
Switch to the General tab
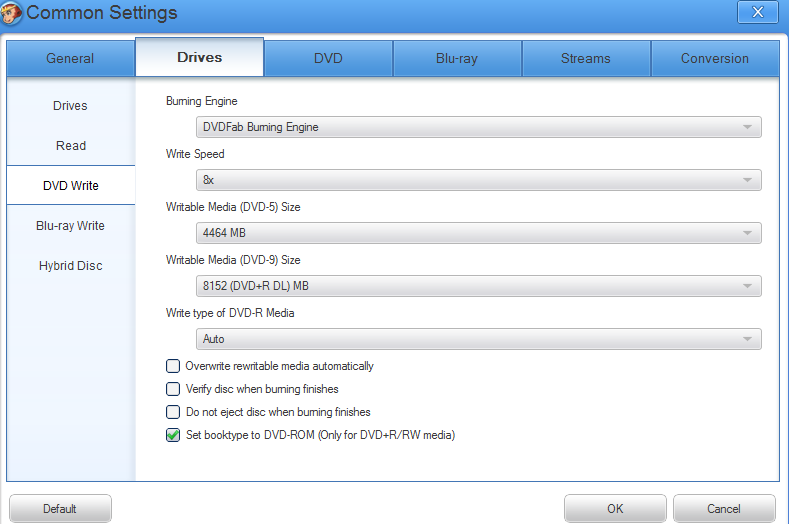click(70, 58)
